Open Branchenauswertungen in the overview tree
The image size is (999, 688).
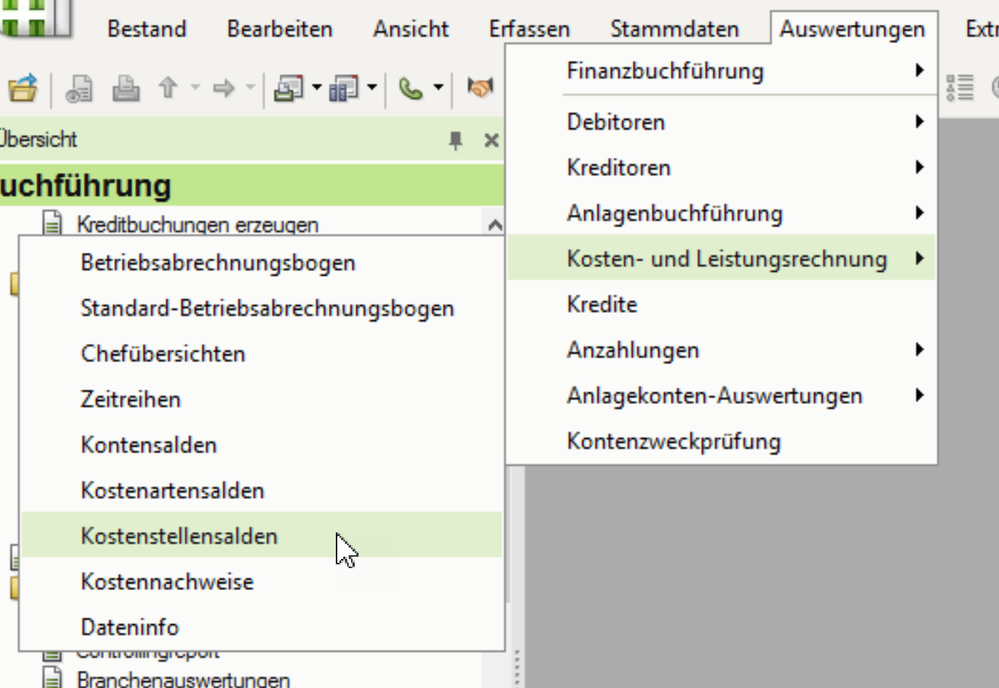(x=183, y=680)
